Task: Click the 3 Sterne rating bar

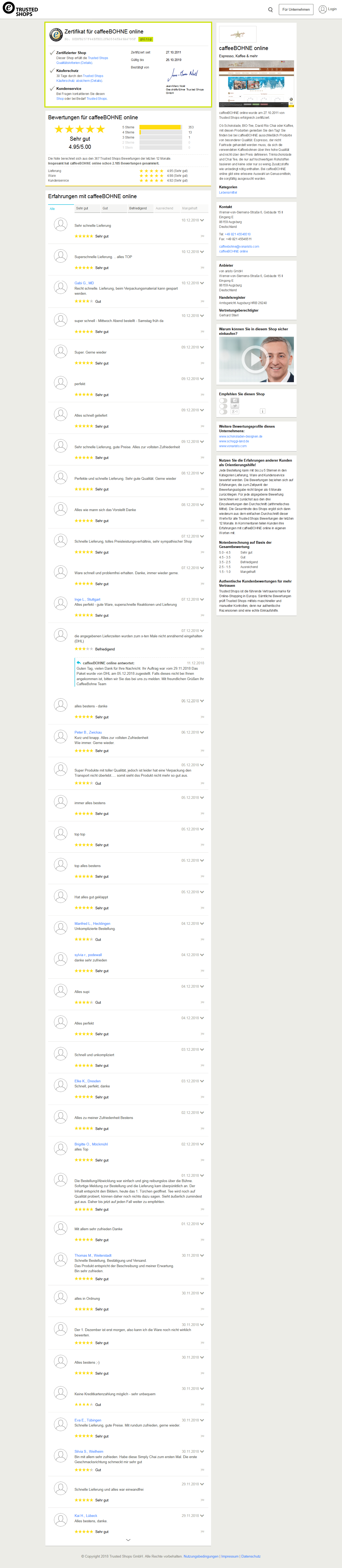Action: [x=161, y=137]
